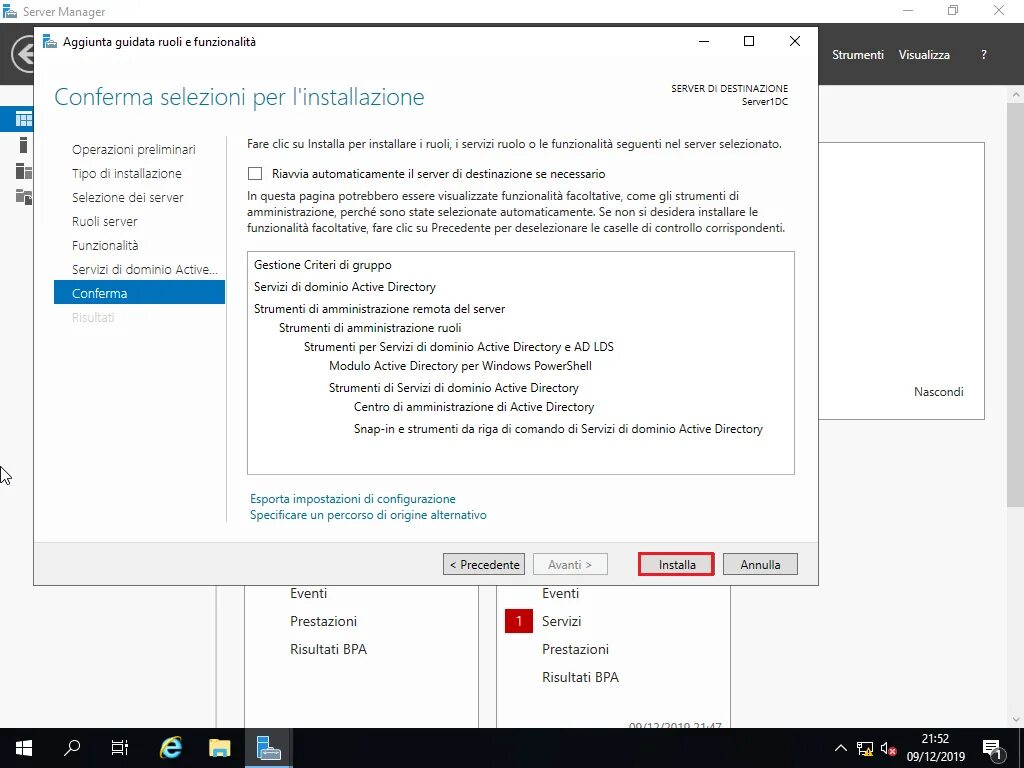Click the red Servizi alert badge
1024x768 pixels.
[x=519, y=621]
